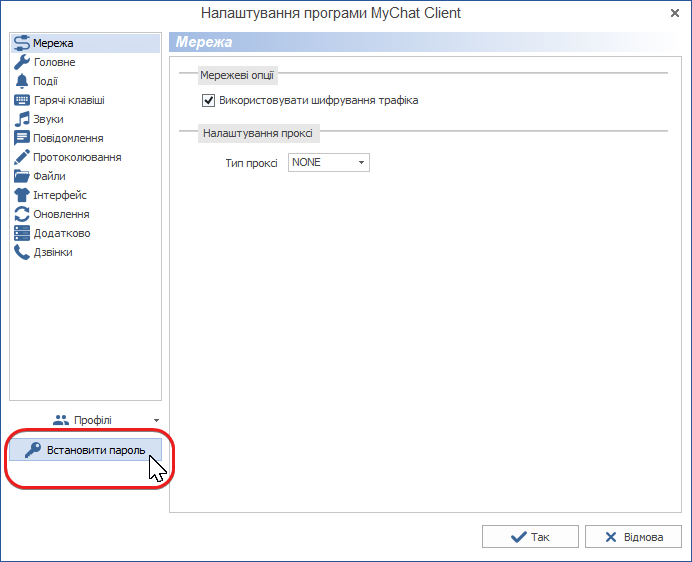This screenshot has height=562, width=692.
Task: Cancel with the Відмова button
Action: point(633,537)
